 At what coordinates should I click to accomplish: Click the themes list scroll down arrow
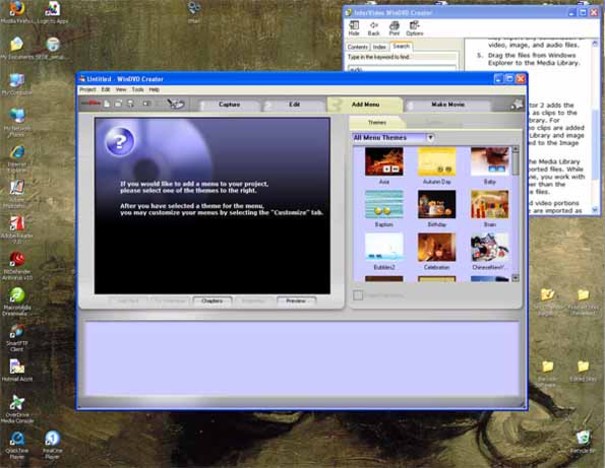click(515, 277)
